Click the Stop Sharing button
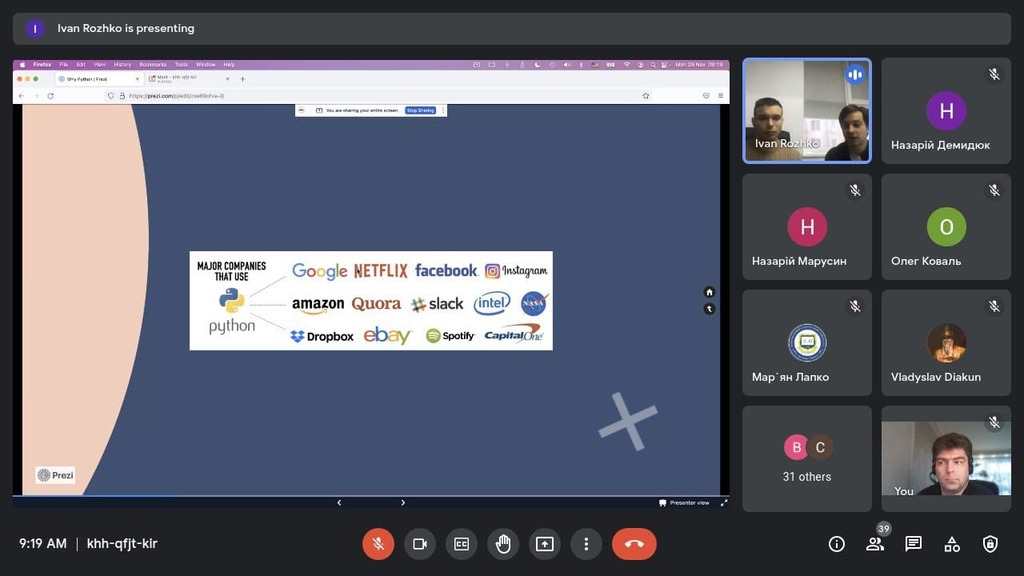The image size is (1024, 576). click(x=420, y=110)
